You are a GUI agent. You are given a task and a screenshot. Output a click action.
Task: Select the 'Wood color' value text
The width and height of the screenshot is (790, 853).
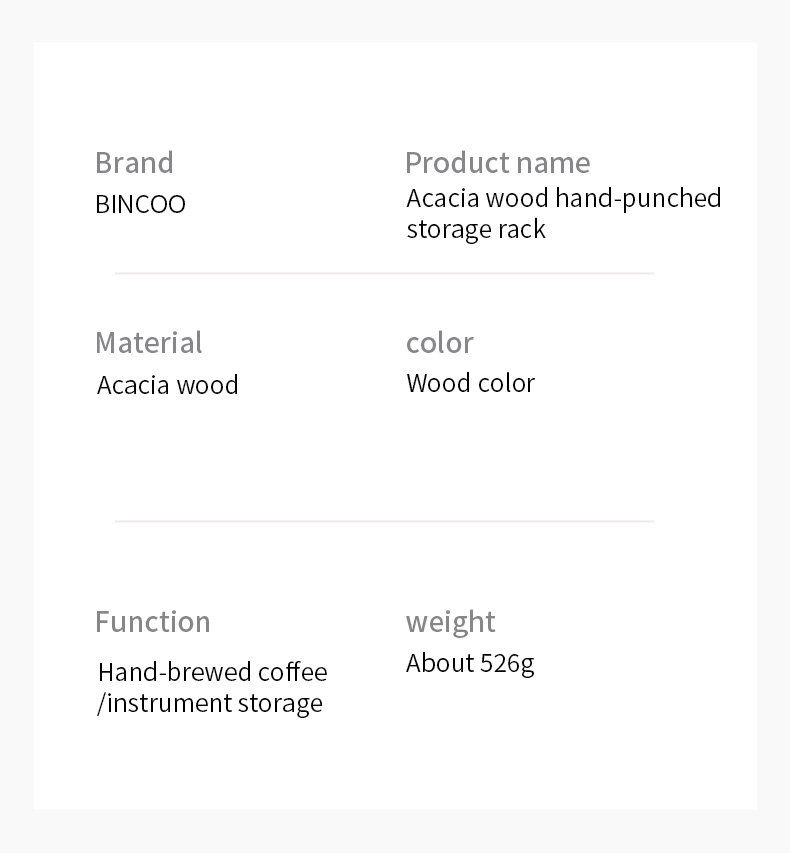[x=471, y=383]
